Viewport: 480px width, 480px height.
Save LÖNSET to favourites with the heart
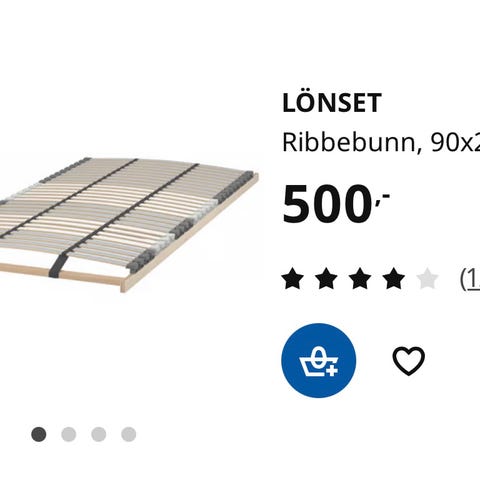click(x=409, y=361)
